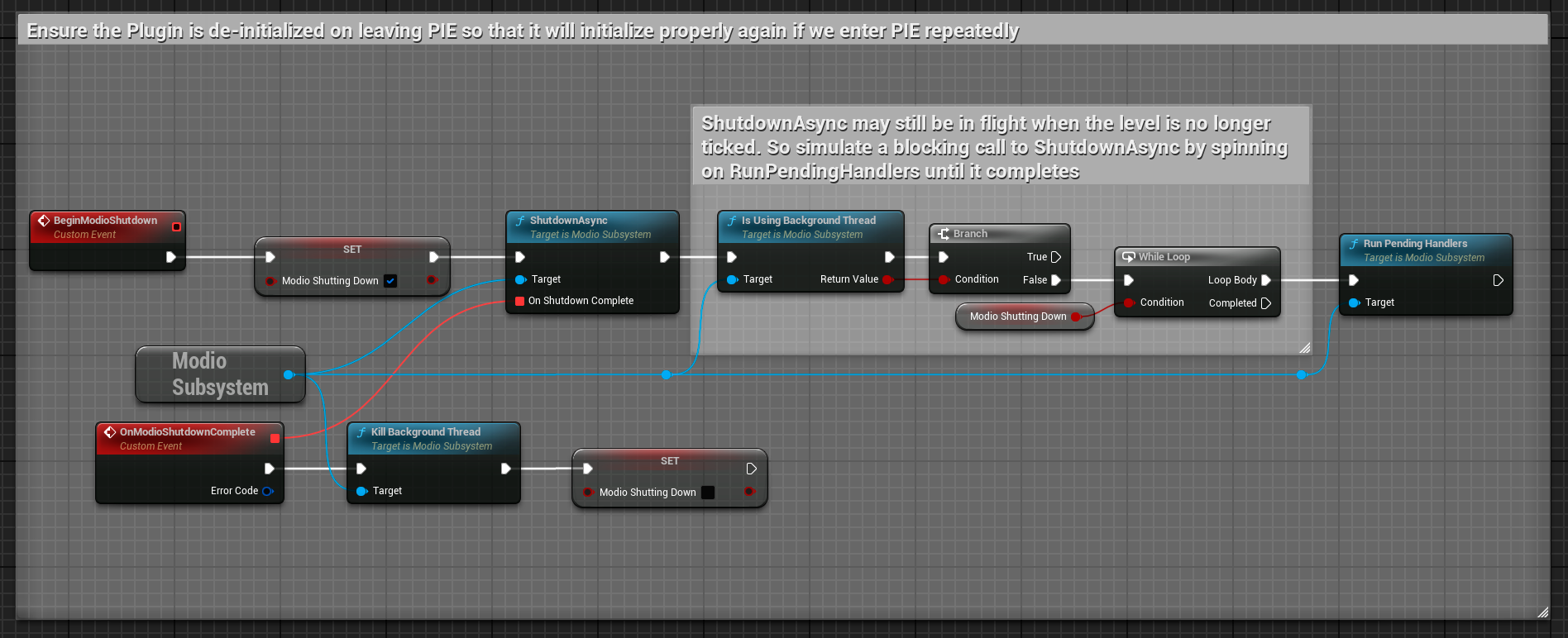
Task: Click the BeginModioShutdown event's delegate pin
Action: tap(176, 226)
